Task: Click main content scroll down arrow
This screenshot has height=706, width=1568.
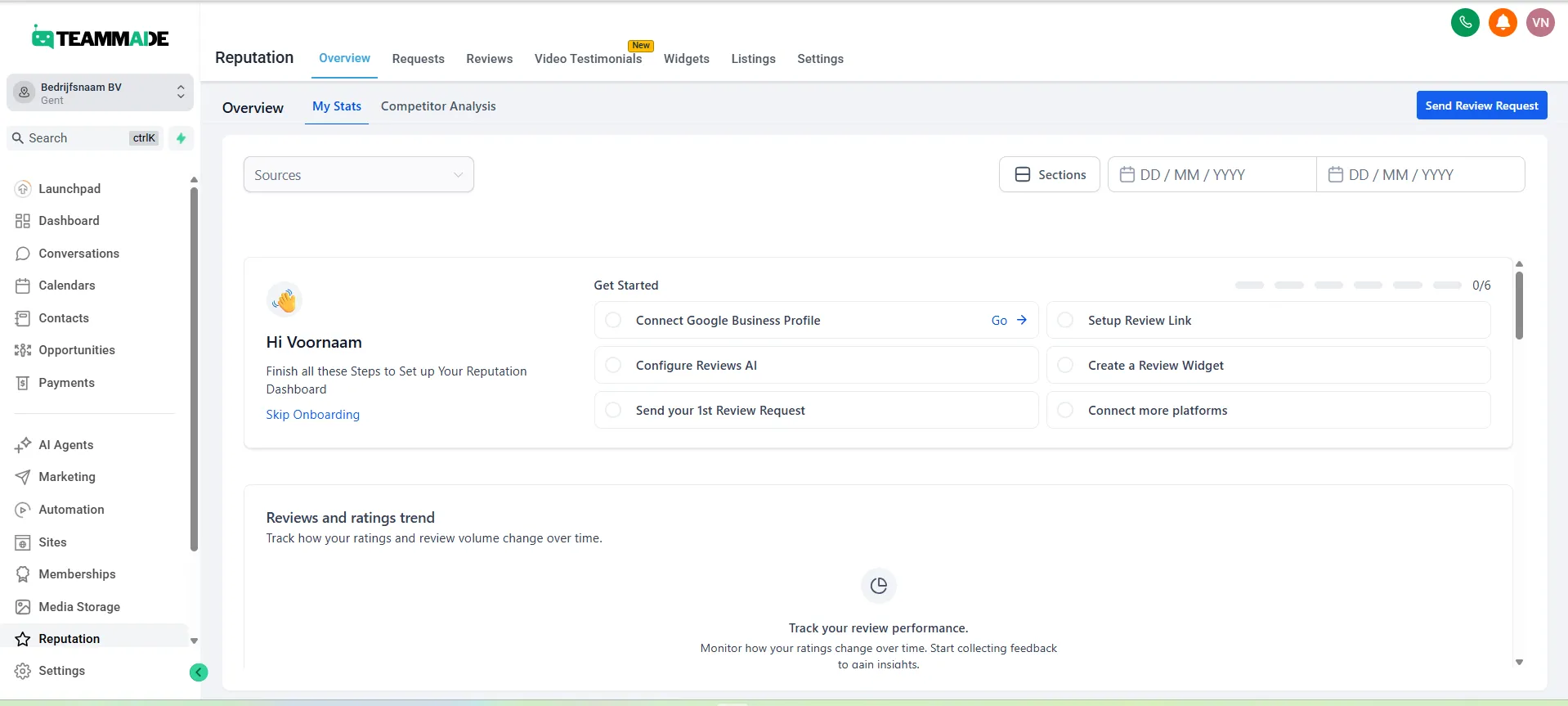Action: click(1519, 663)
